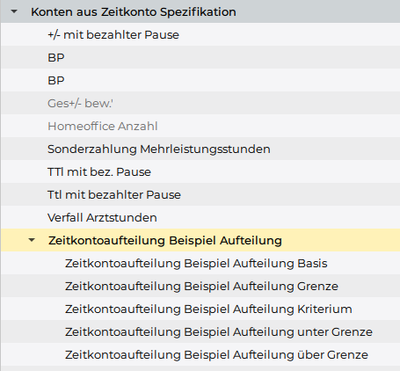This screenshot has height=371, width=400.
Task: Select highlighted Zeitkontoaufteilung Beispiel Aufteilung label
Action: click(x=165, y=240)
